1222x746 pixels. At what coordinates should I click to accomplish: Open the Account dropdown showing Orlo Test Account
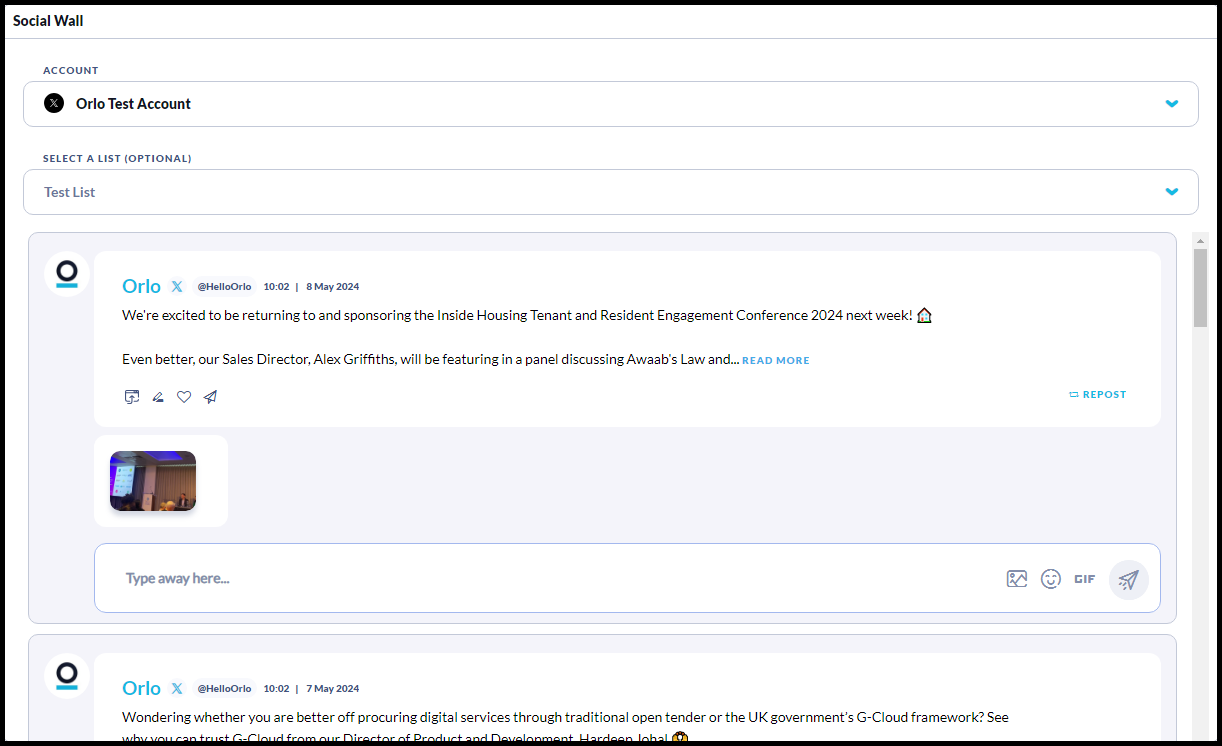coord(611,104)
